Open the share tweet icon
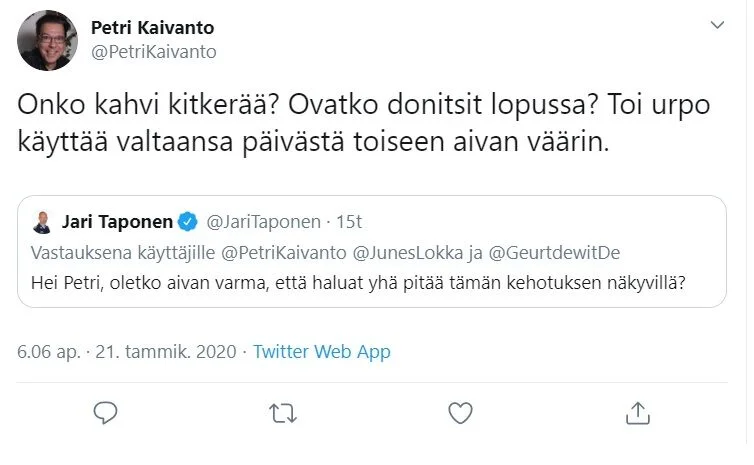Viewport: 754px width, 465px height. point(638,412)
